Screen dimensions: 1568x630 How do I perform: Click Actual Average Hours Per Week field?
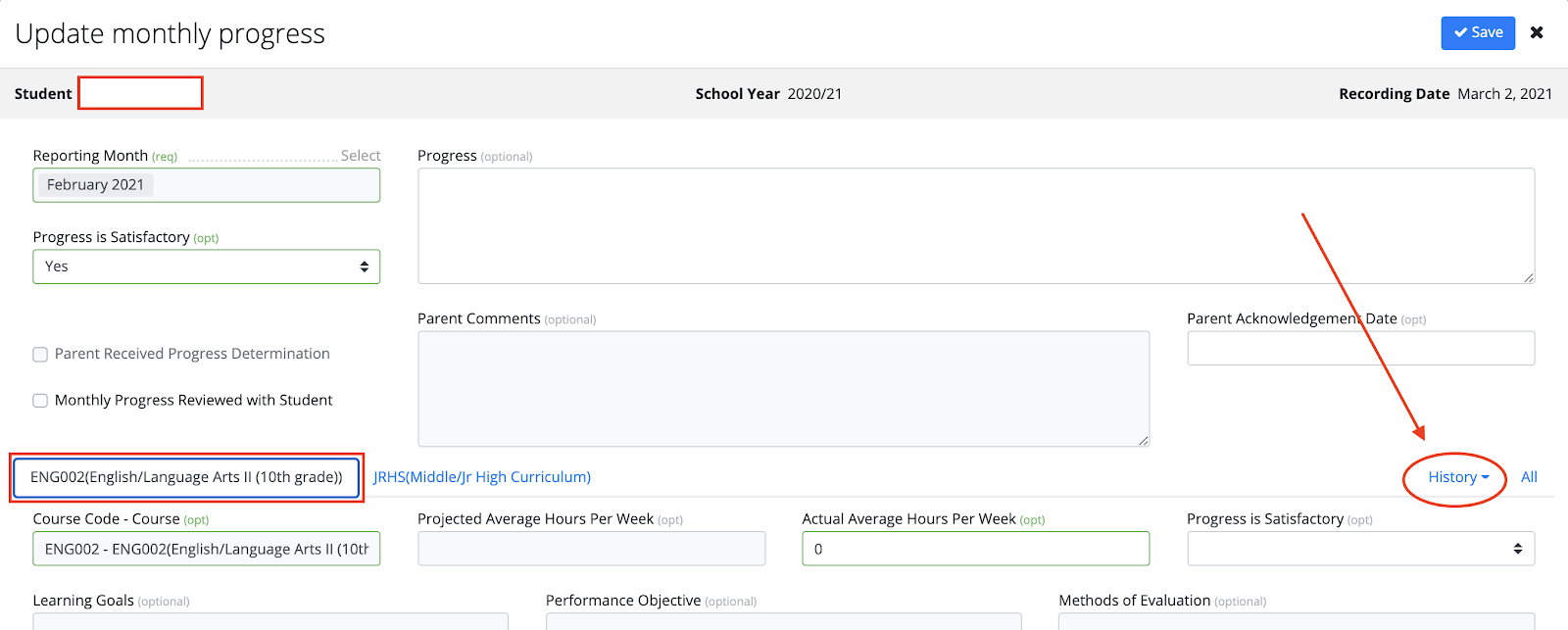975,549
